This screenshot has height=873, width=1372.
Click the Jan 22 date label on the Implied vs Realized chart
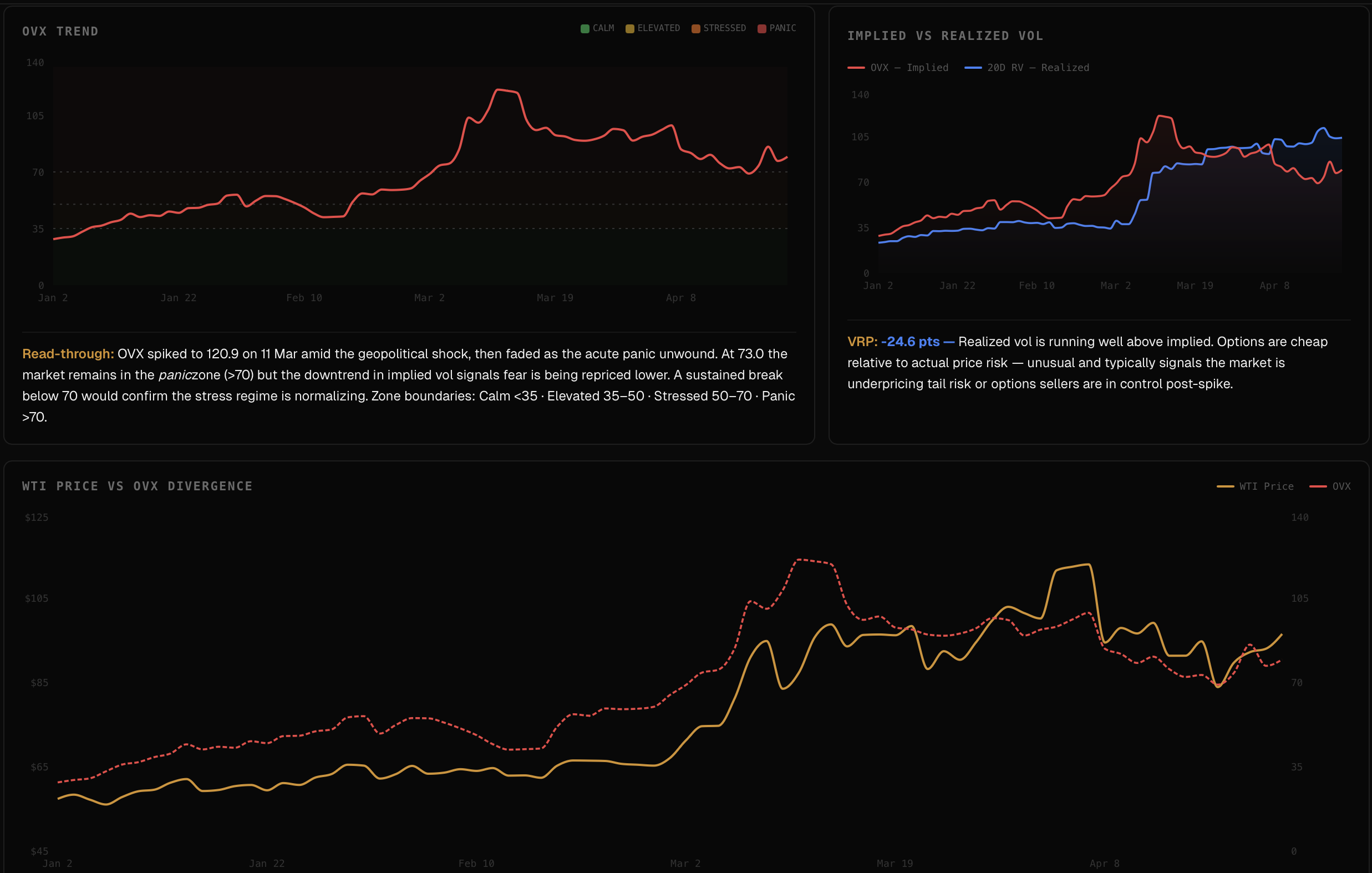957,286
